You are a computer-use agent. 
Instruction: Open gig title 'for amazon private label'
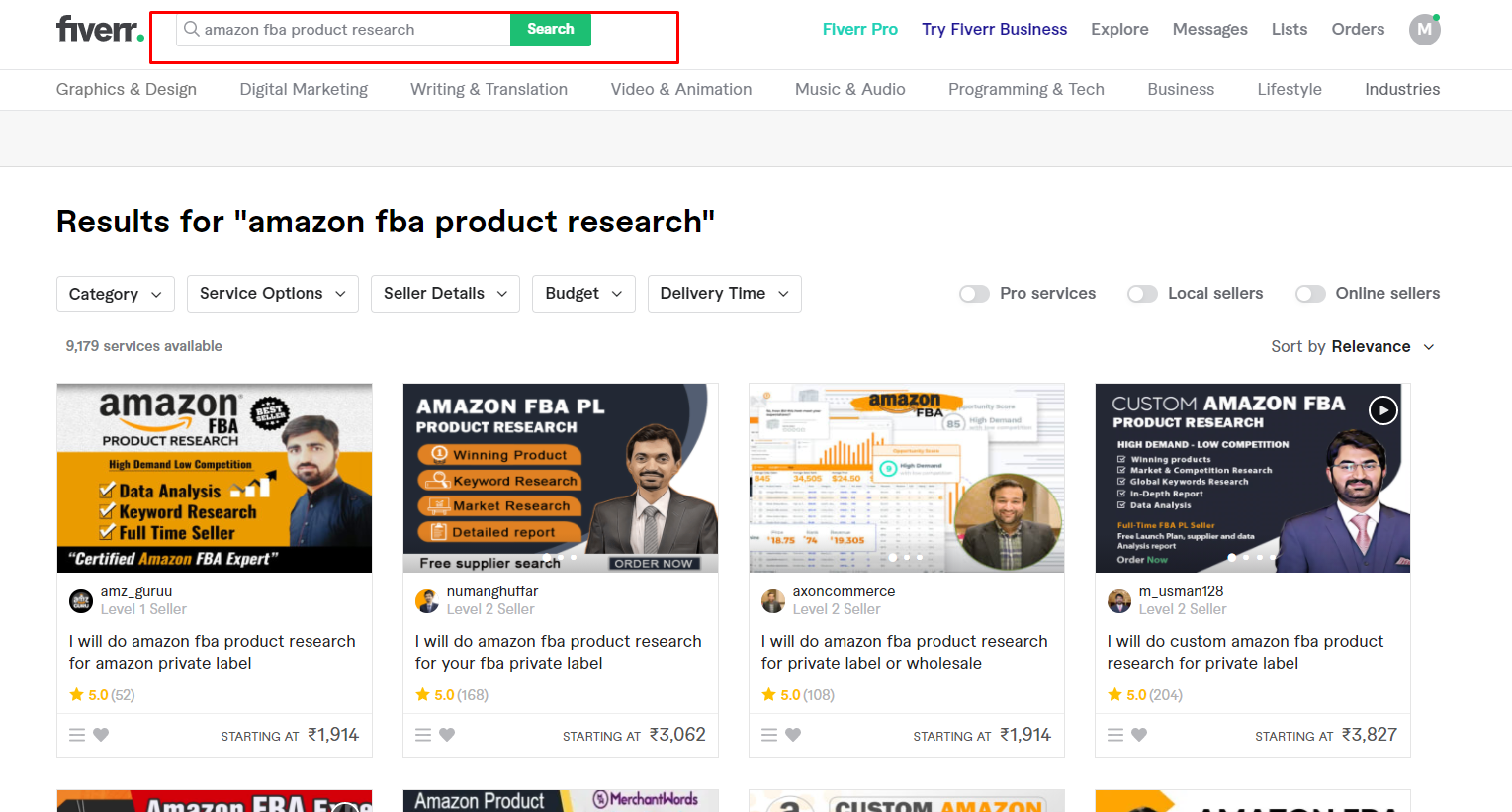[x=212, y=652]
